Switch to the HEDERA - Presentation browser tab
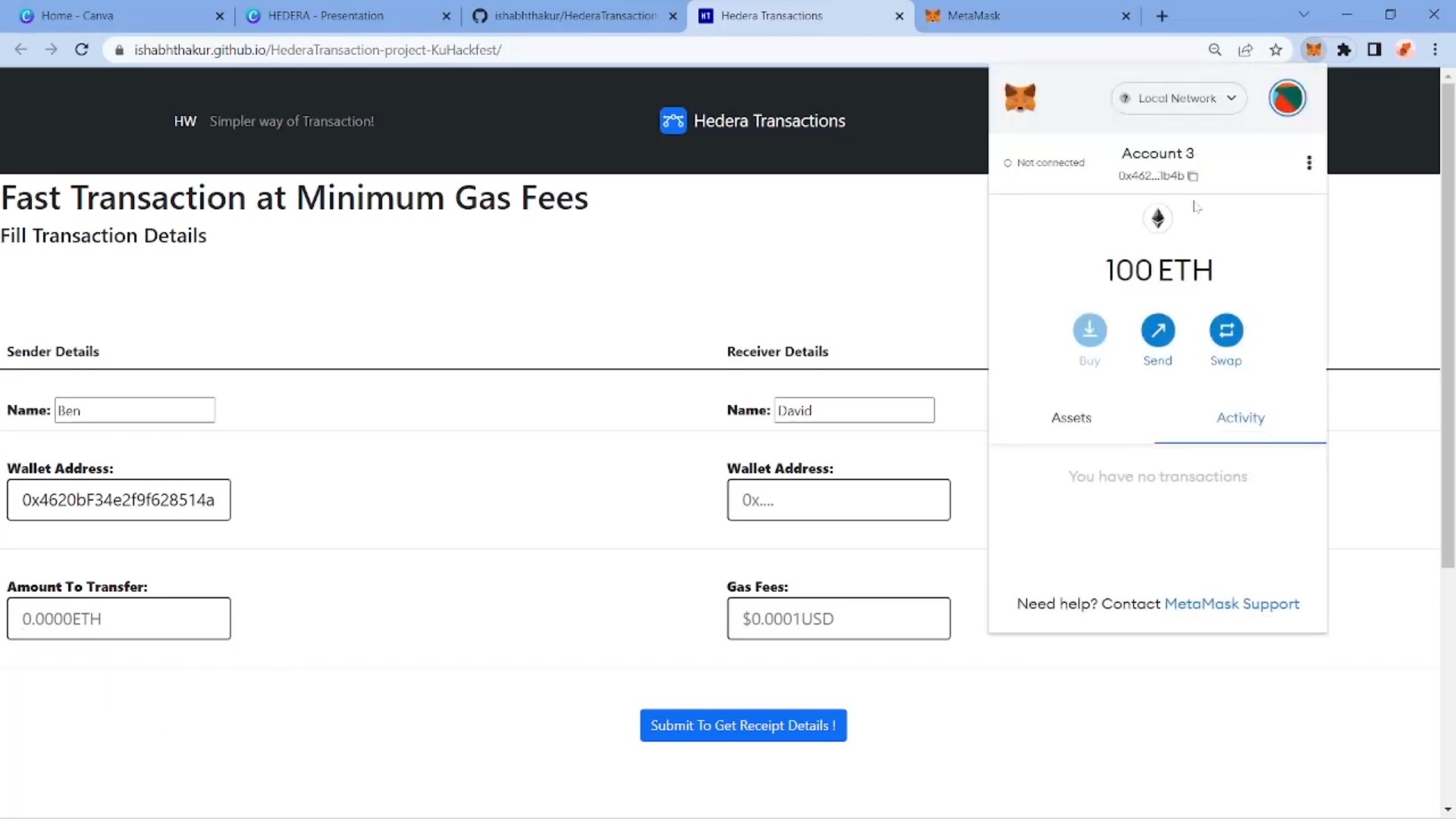The height and width of the screenshot is (819, 1456). coord(326,16)
